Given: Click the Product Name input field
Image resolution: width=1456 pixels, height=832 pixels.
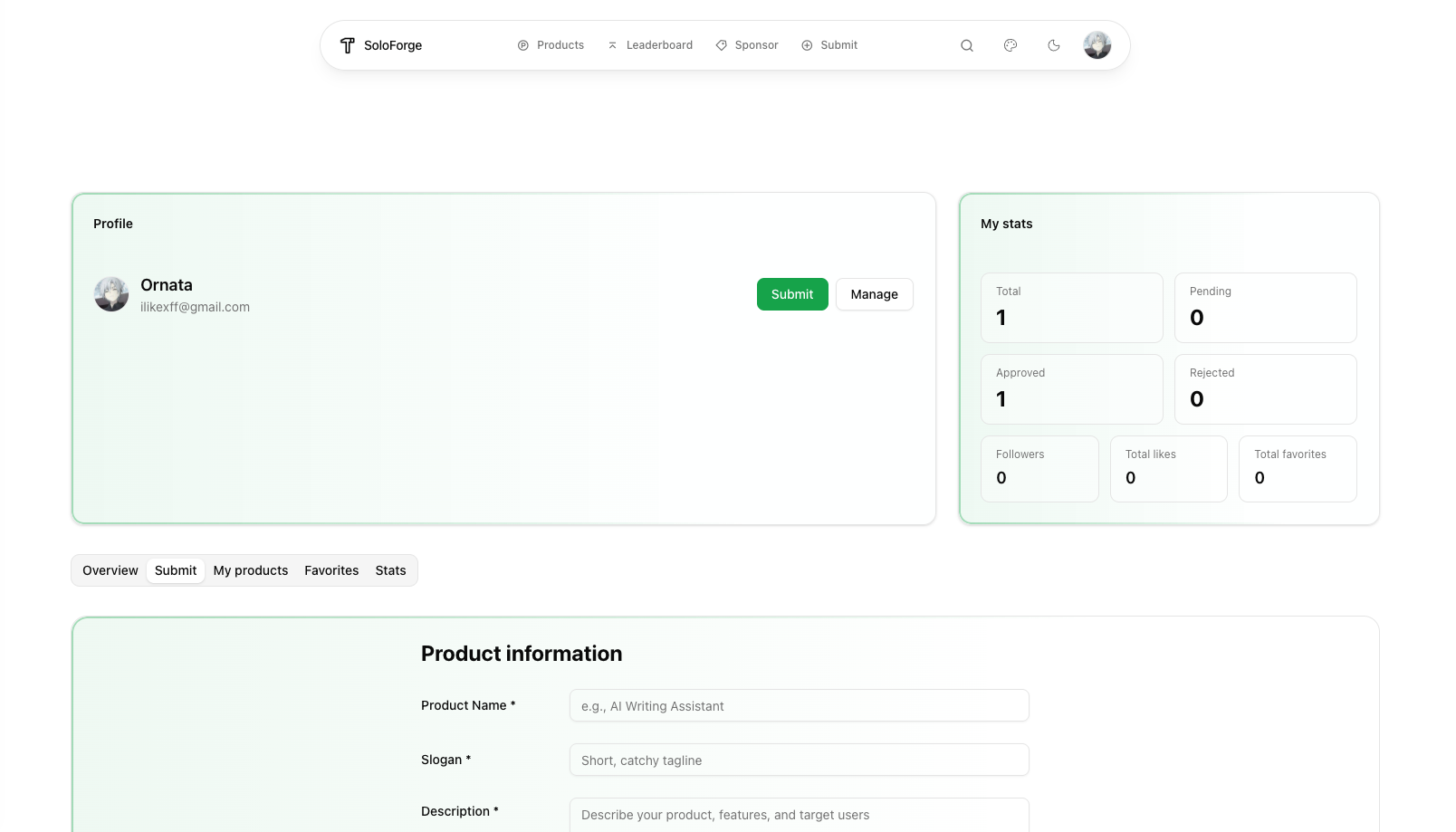Looking at the screenshot, I should pyautogui.click(x=799, y=705).
